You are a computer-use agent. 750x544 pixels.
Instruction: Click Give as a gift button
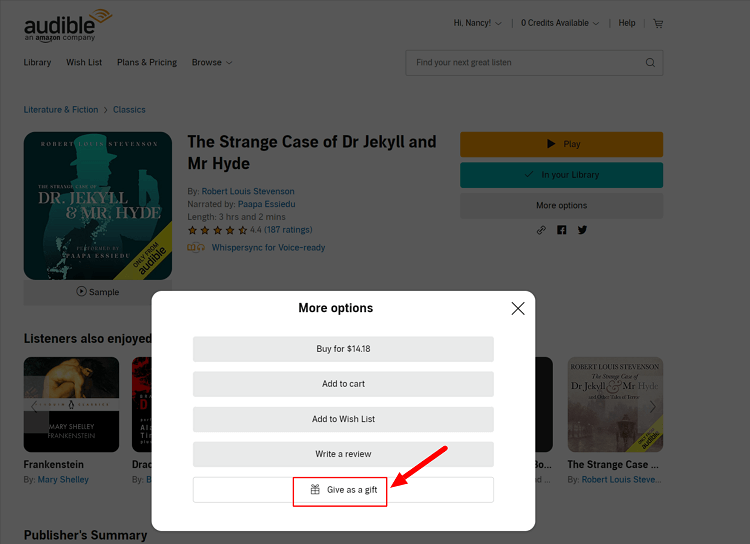(x=343, y=490)
